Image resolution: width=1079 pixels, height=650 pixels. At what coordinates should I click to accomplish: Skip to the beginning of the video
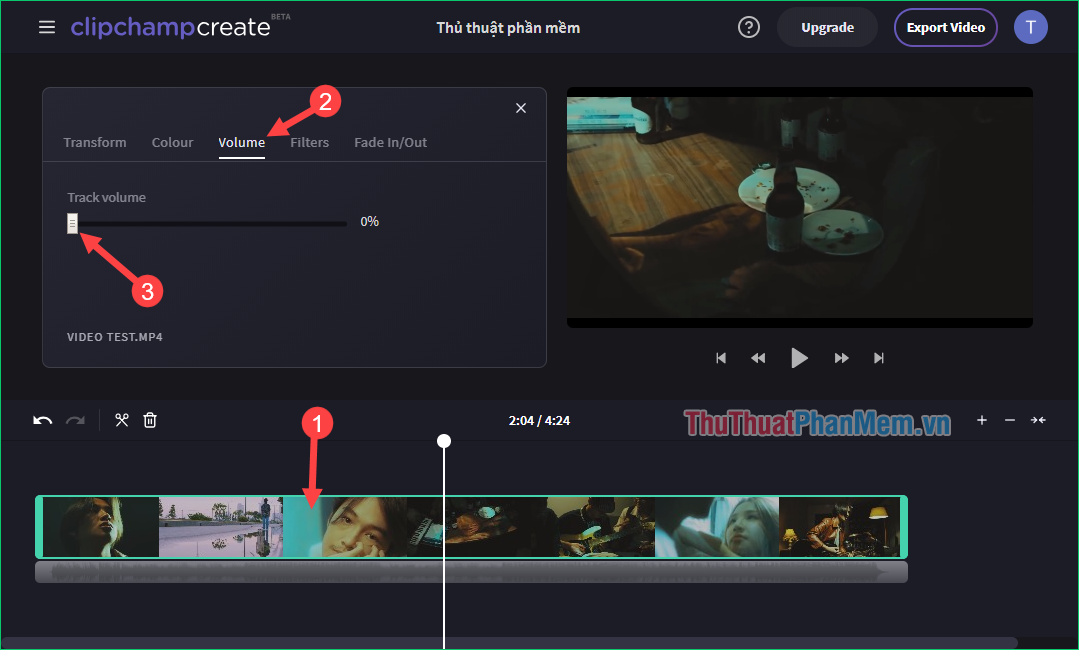(x=721, y=357)
